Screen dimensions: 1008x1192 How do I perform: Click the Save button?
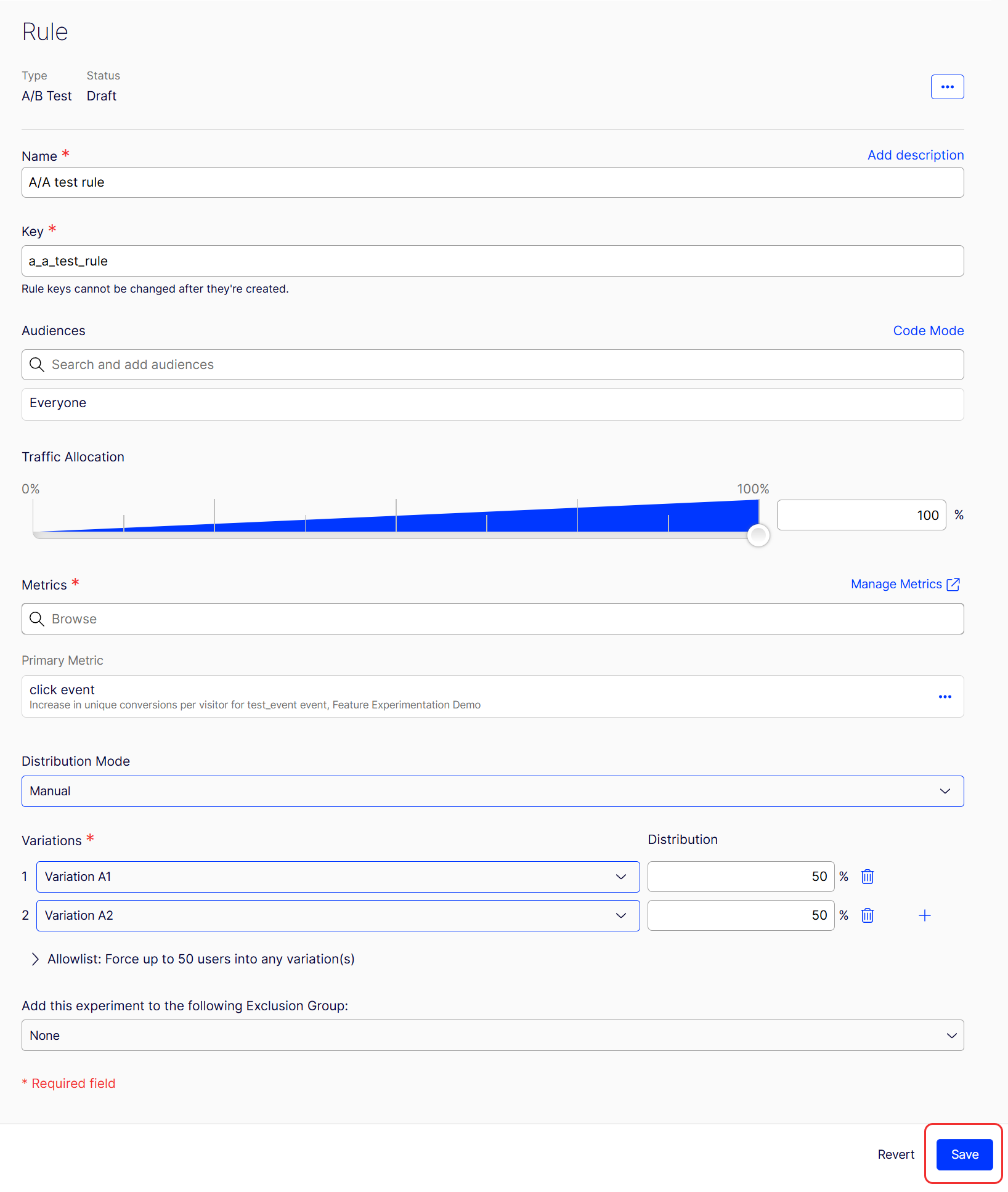964,1154
